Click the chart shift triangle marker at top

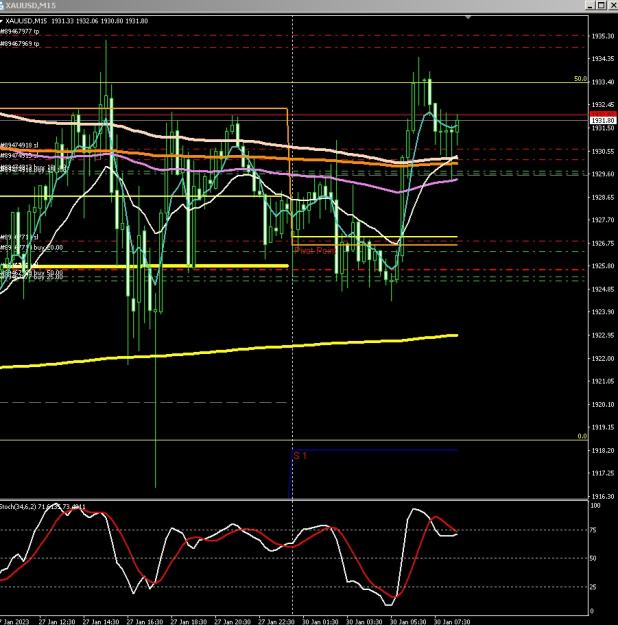[468, 18]
